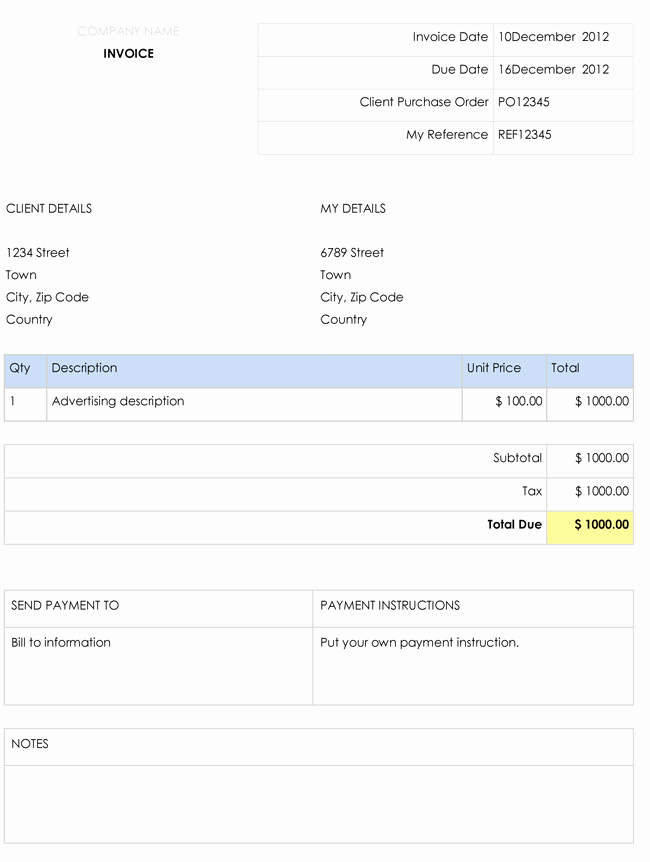Select reference value REF12345

525,135
